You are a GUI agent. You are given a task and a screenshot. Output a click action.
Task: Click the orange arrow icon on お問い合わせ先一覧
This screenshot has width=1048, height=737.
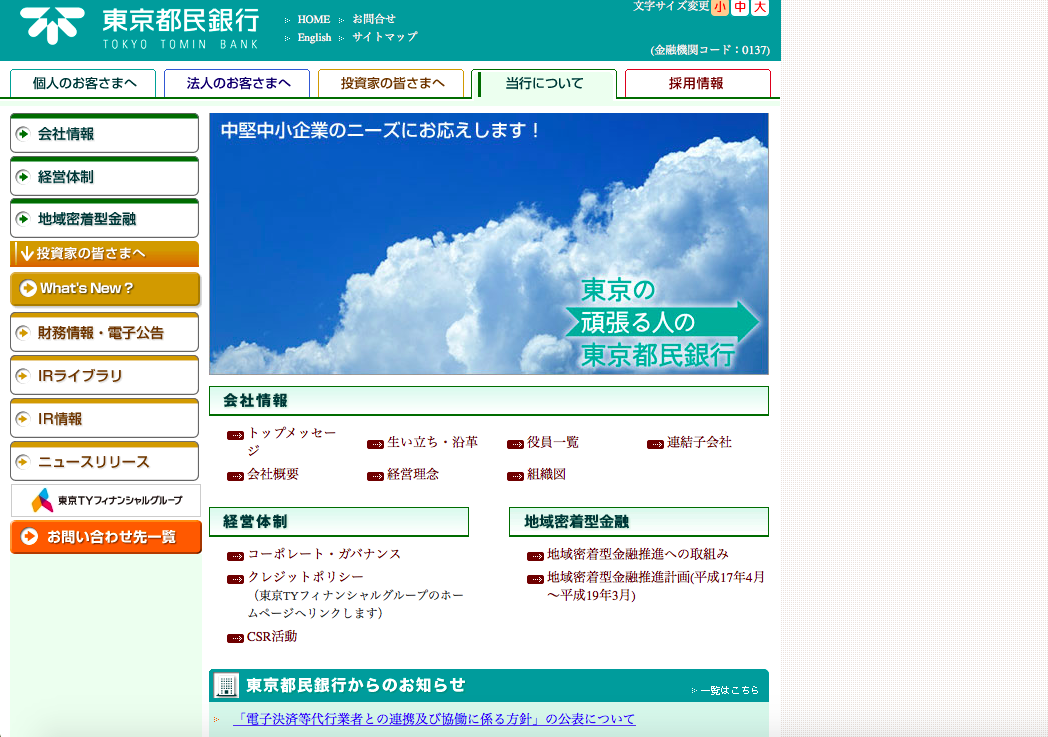pyautogui.click(x=30, y=537)
